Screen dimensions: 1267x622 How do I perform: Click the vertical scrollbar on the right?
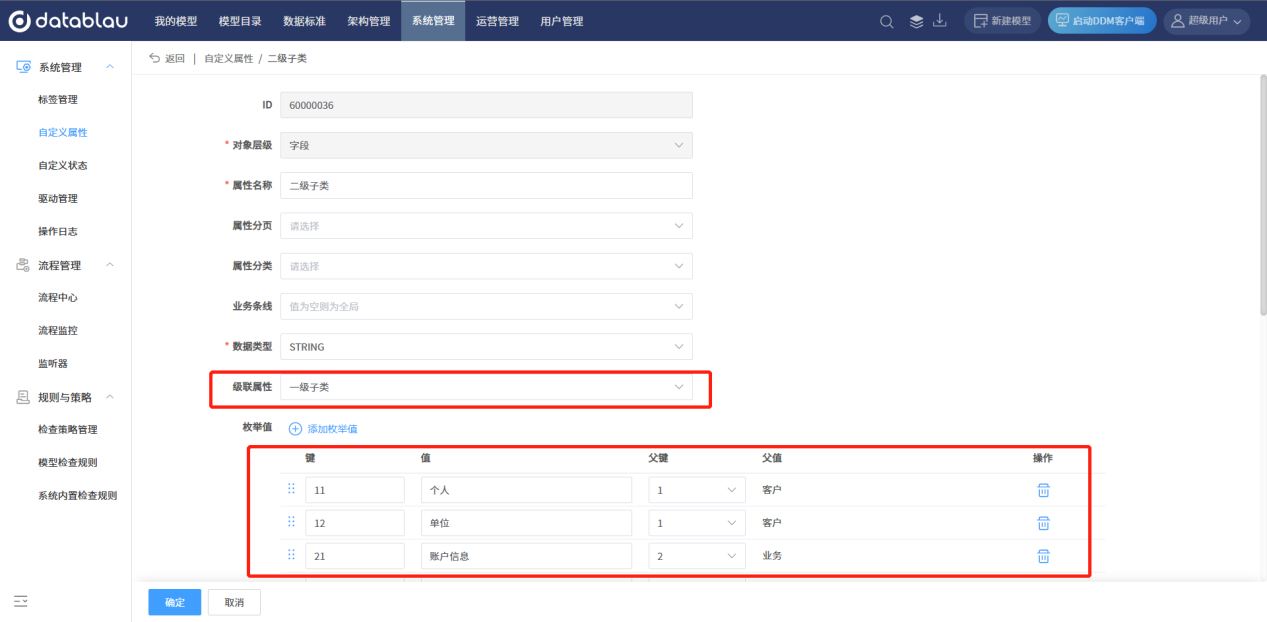click(1262, 195)
